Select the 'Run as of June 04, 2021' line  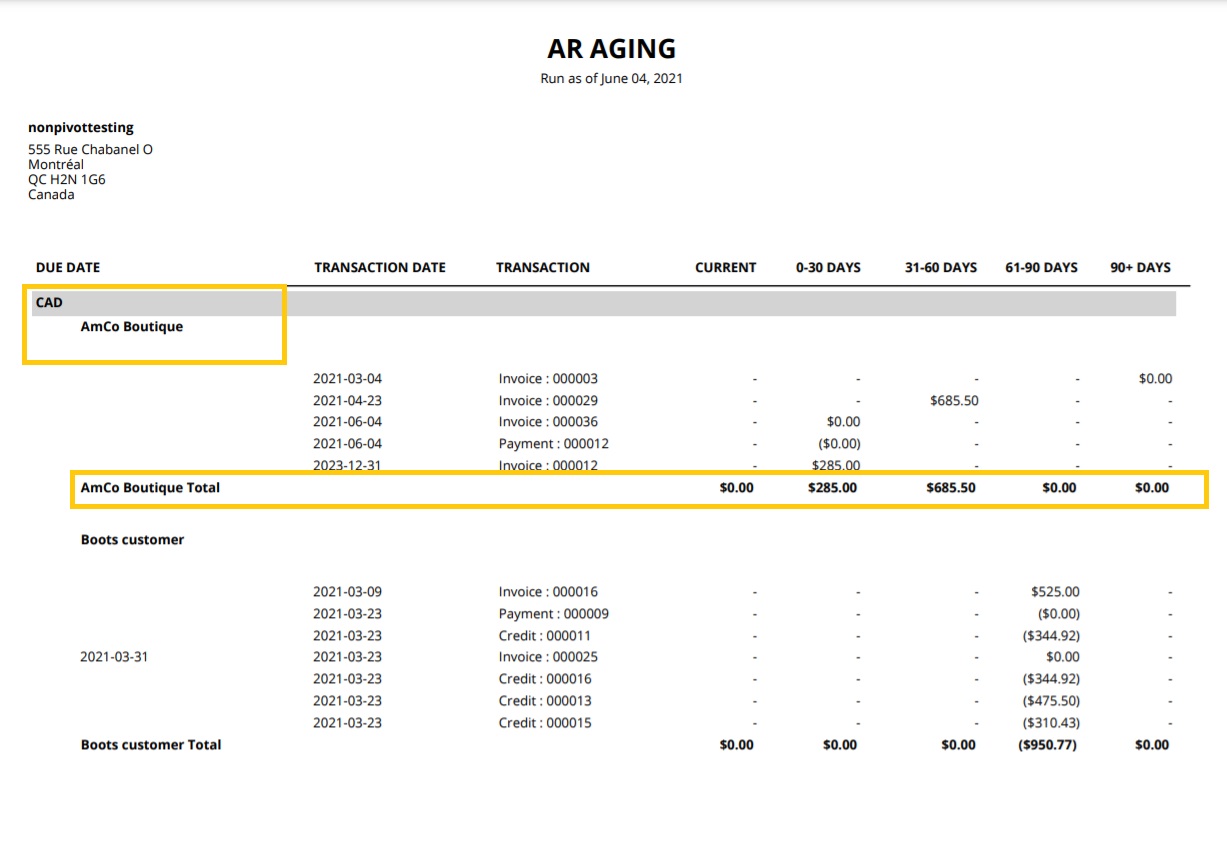pos(612,78)
